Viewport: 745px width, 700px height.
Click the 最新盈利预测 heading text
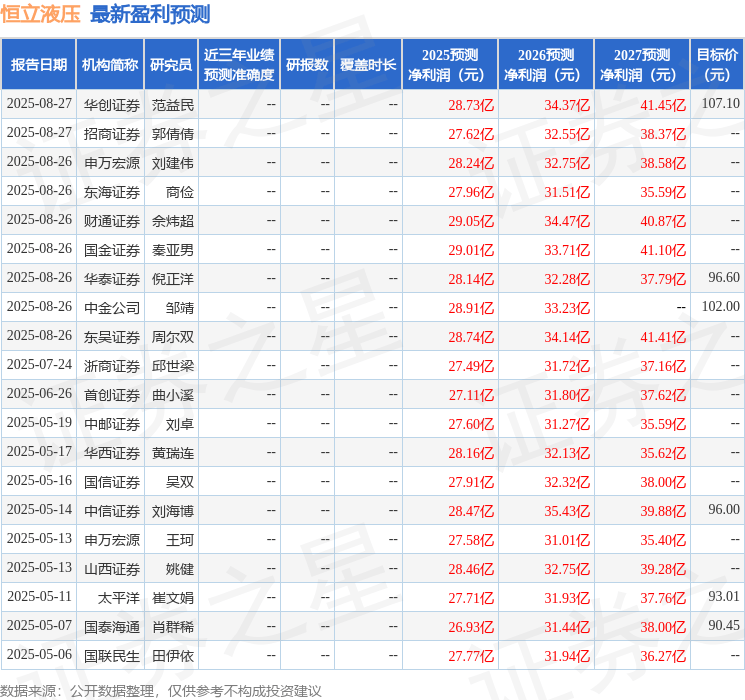click(x=150, y=15)
